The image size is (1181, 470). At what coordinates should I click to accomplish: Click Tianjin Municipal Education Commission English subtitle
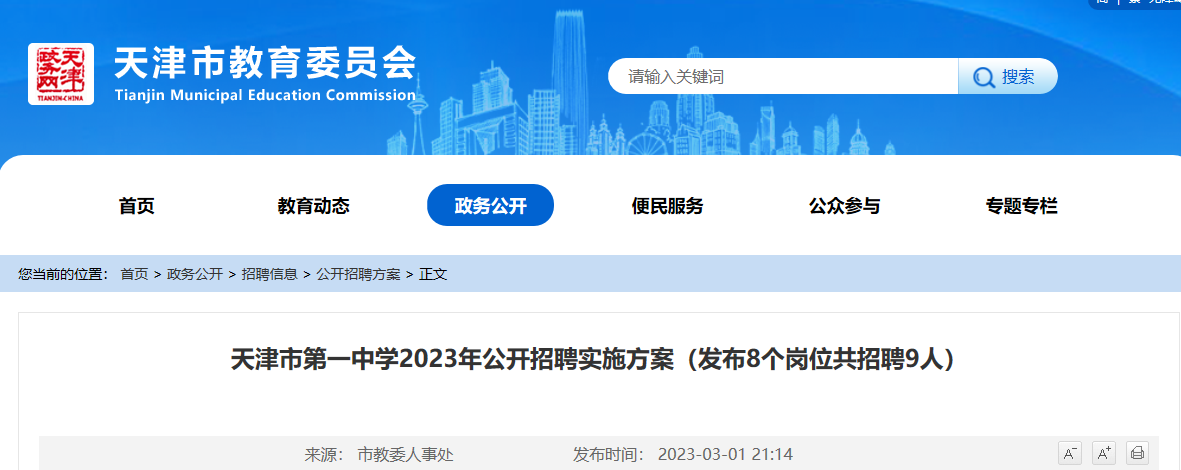click(x=265, y=96)
